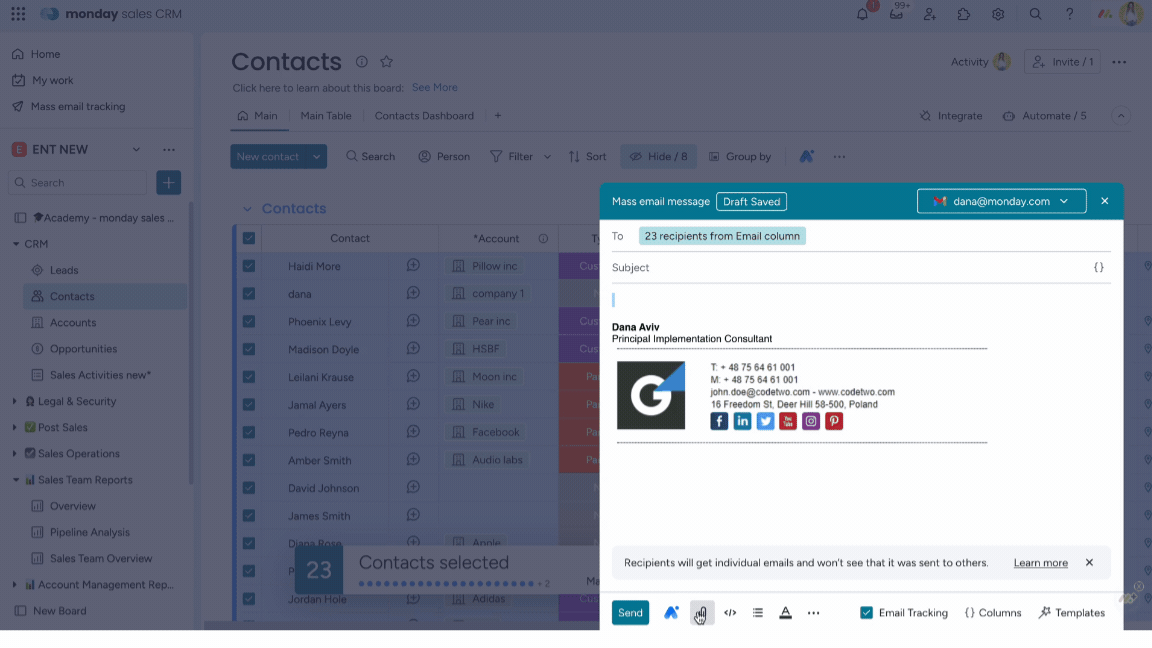Toggle the select-all checkbox in table header
Screen dimensions: 1152x648
(249, 238)
